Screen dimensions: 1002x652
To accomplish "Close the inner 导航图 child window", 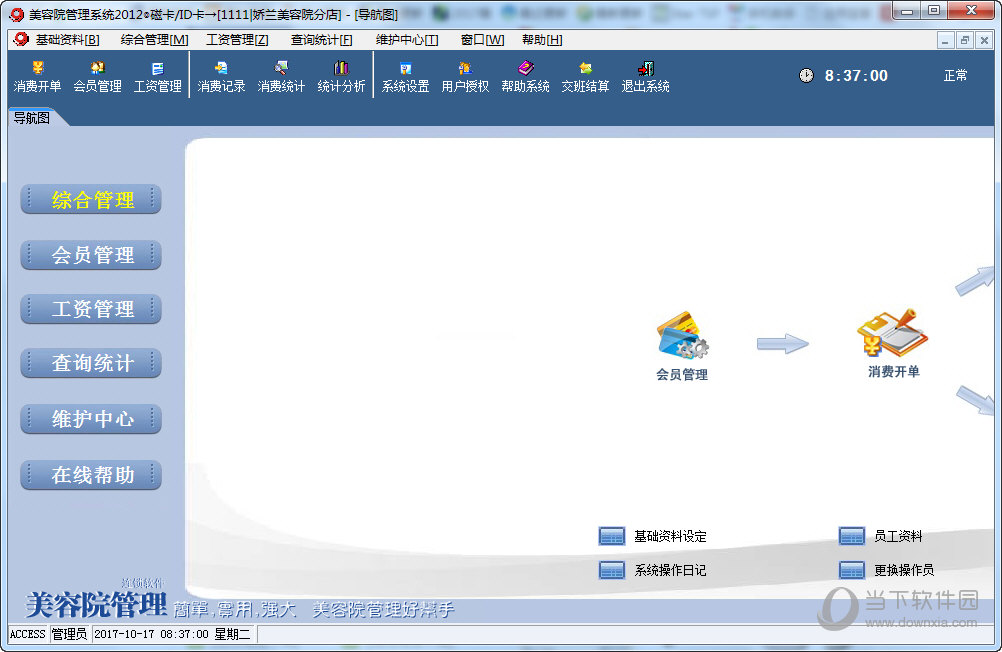I will coord(984,41).
